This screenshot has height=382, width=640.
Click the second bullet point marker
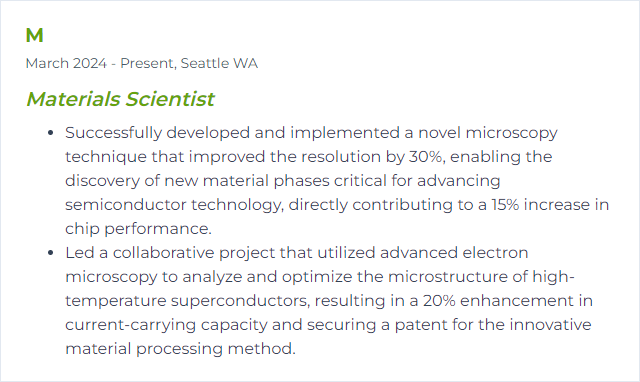pyautogui.click(x=51, y=253)
